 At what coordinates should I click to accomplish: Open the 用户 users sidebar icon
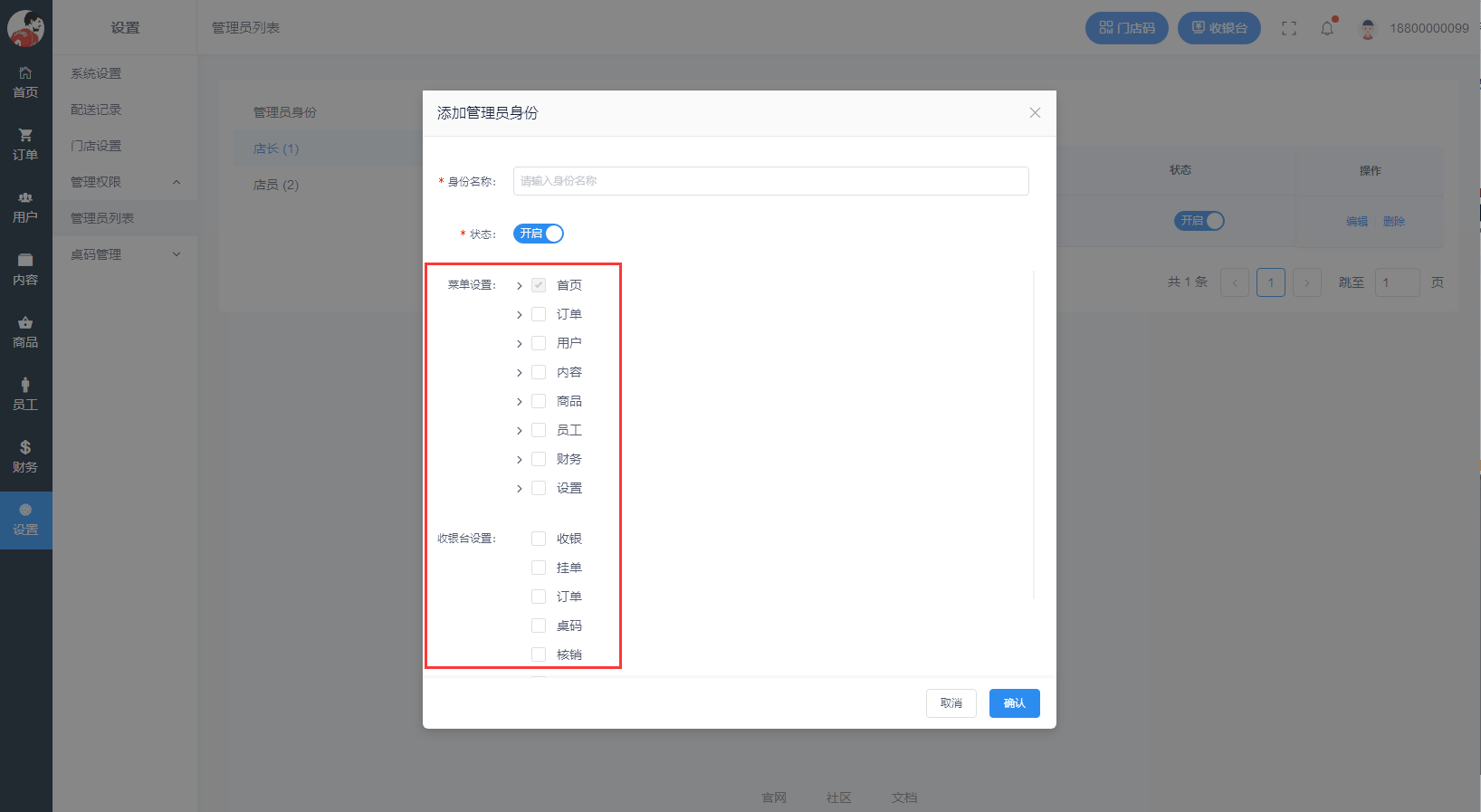[25, 206]
